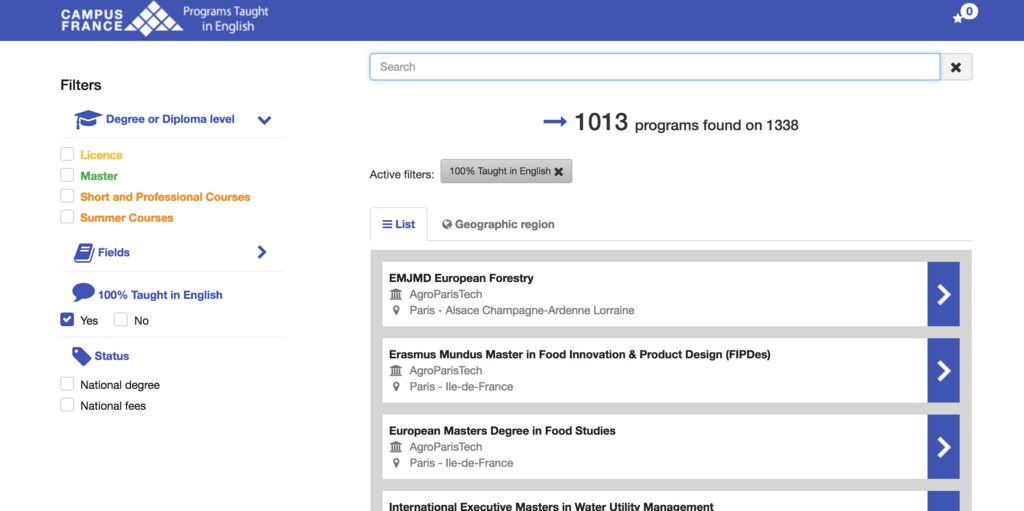The image size is (1024, 511).
Task: Click AgroParisTech under EMJMD European Forestry
Action: (446, 295)
